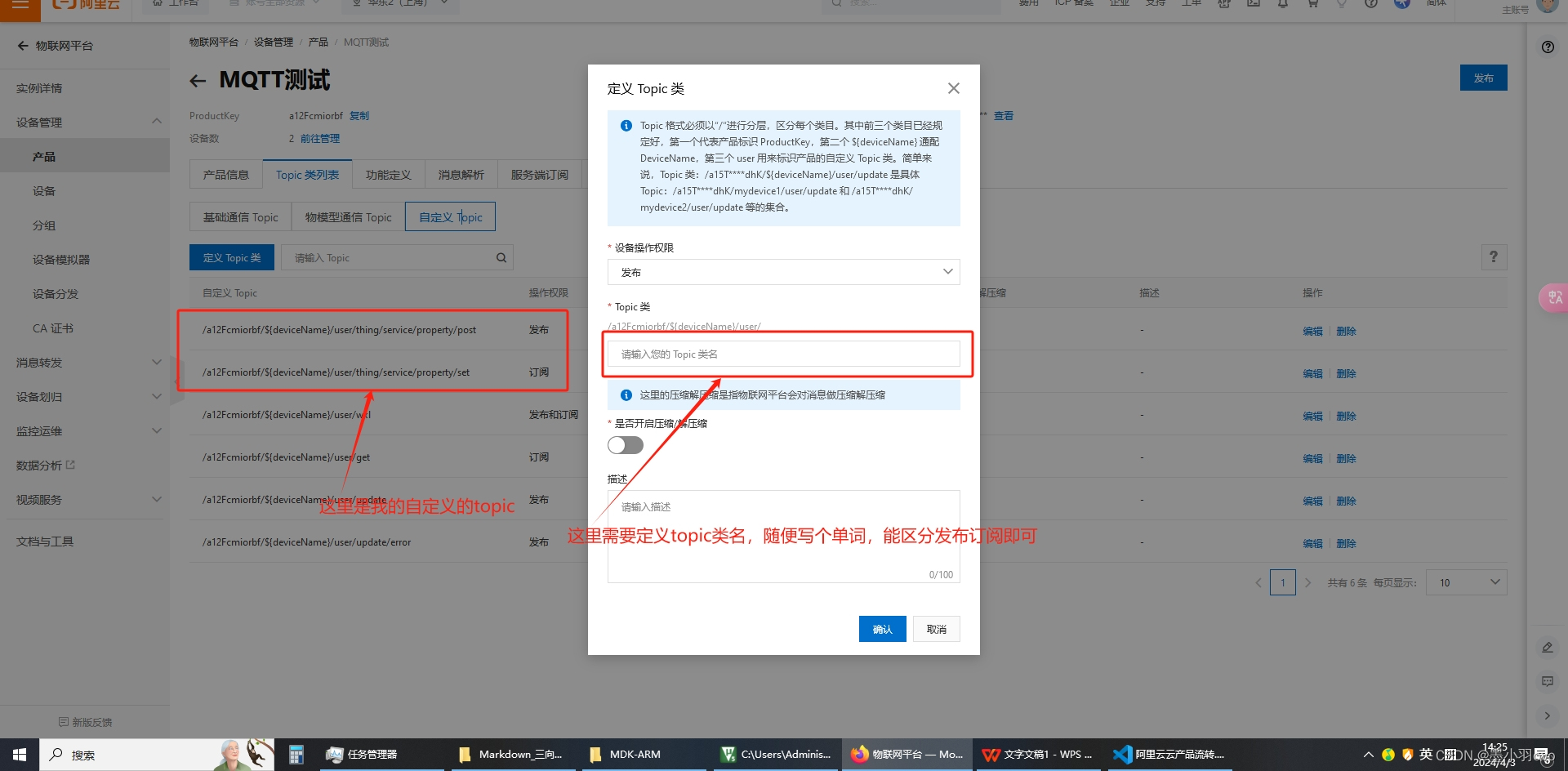This screenshot has width=1568, height=771.
Task: Click the pencil edit icon on right rail
Action: pos(1547,647)
